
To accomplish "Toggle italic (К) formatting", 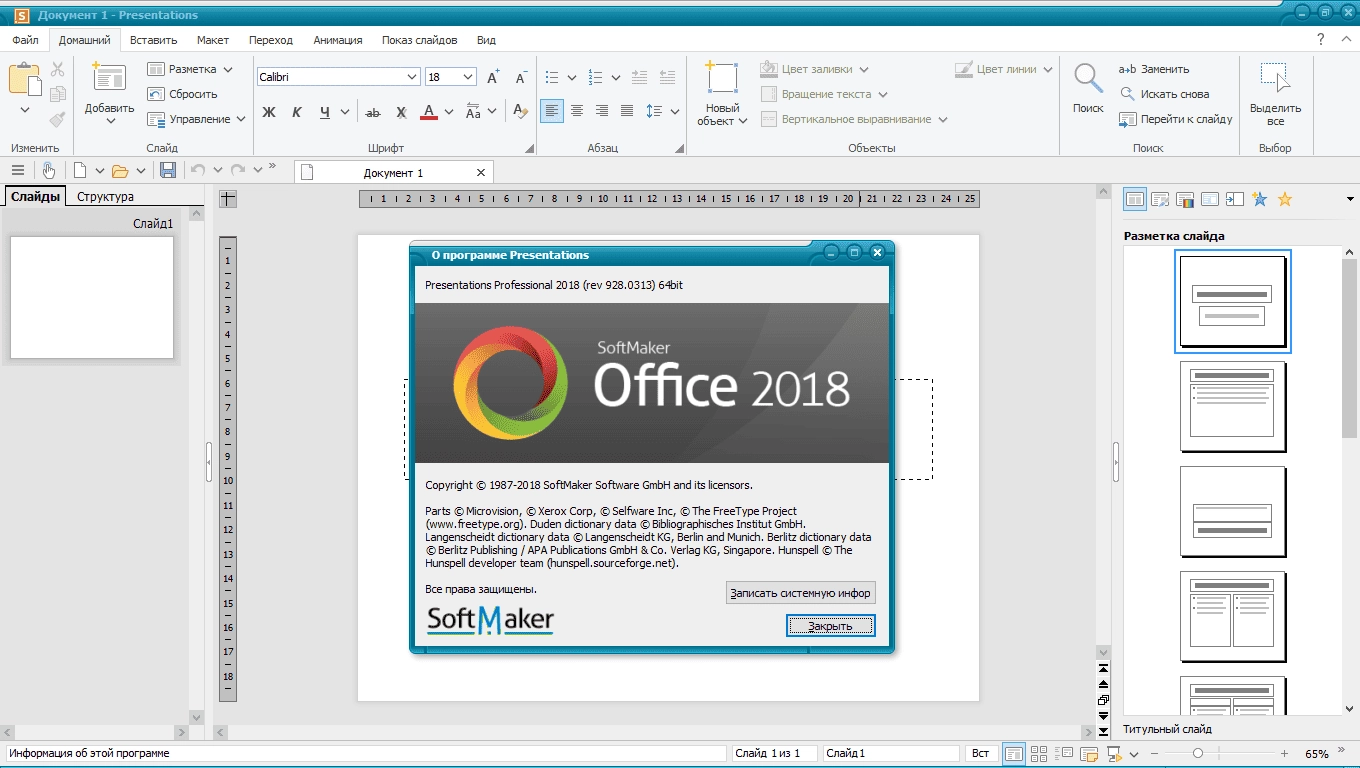I will (297, 112).
